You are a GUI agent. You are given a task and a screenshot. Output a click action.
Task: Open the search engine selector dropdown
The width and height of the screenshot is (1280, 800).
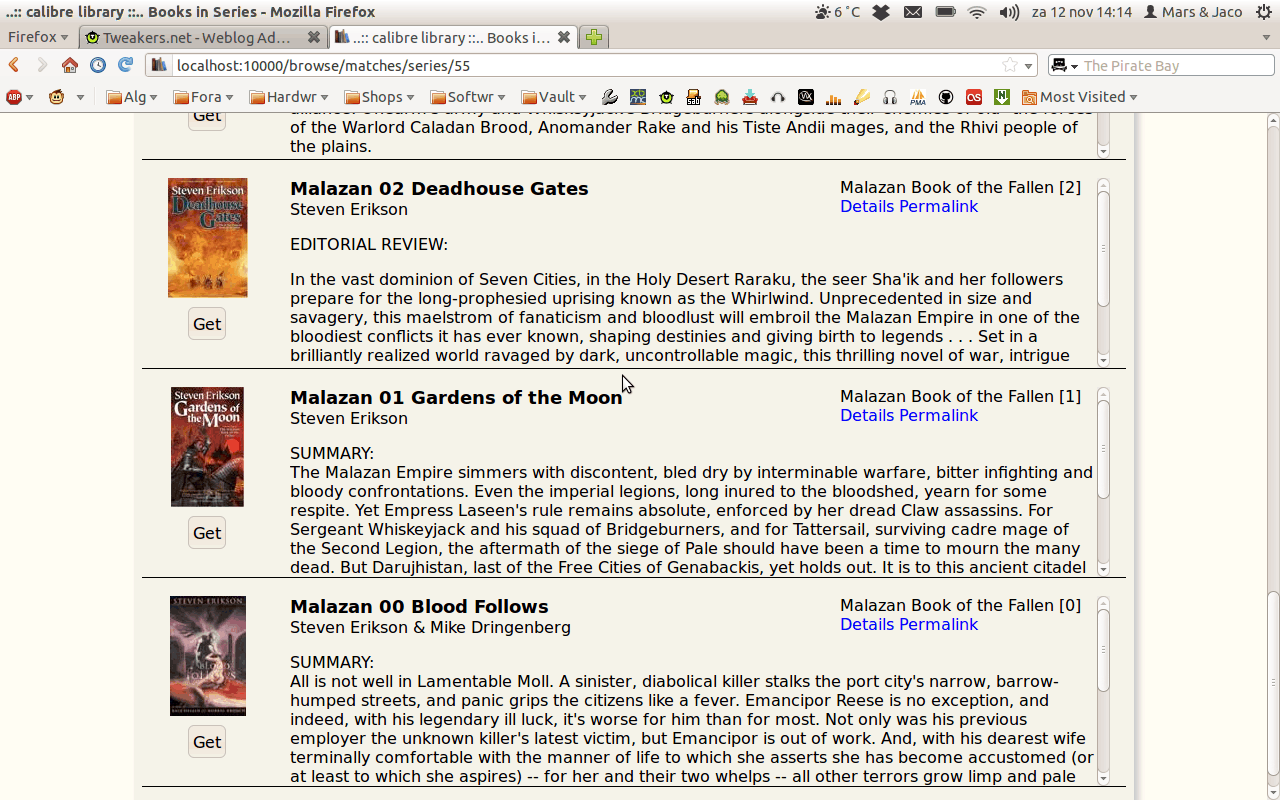(x=1065, y=65)
